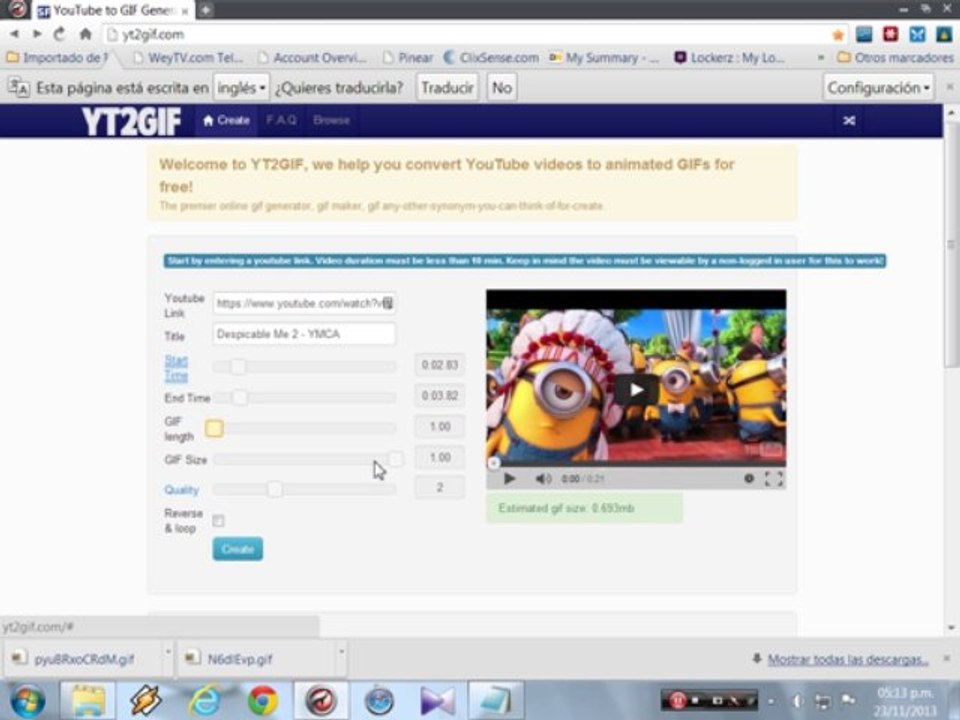The width and height of the screenshot is (960, 720).
Task: Click the red swirl browser taskbar icon
Action: click(321, 700)
